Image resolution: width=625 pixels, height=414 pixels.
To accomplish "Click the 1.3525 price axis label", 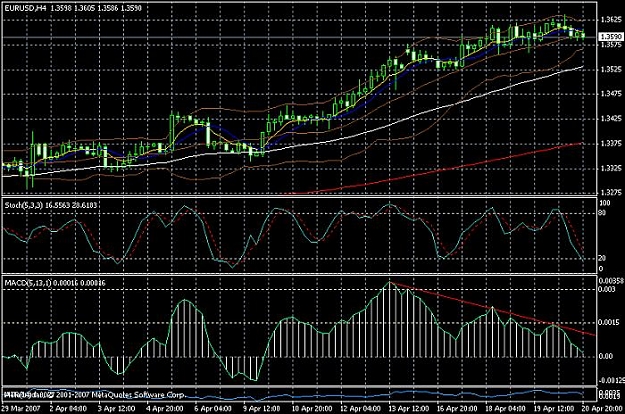I will tap(611, 69).
